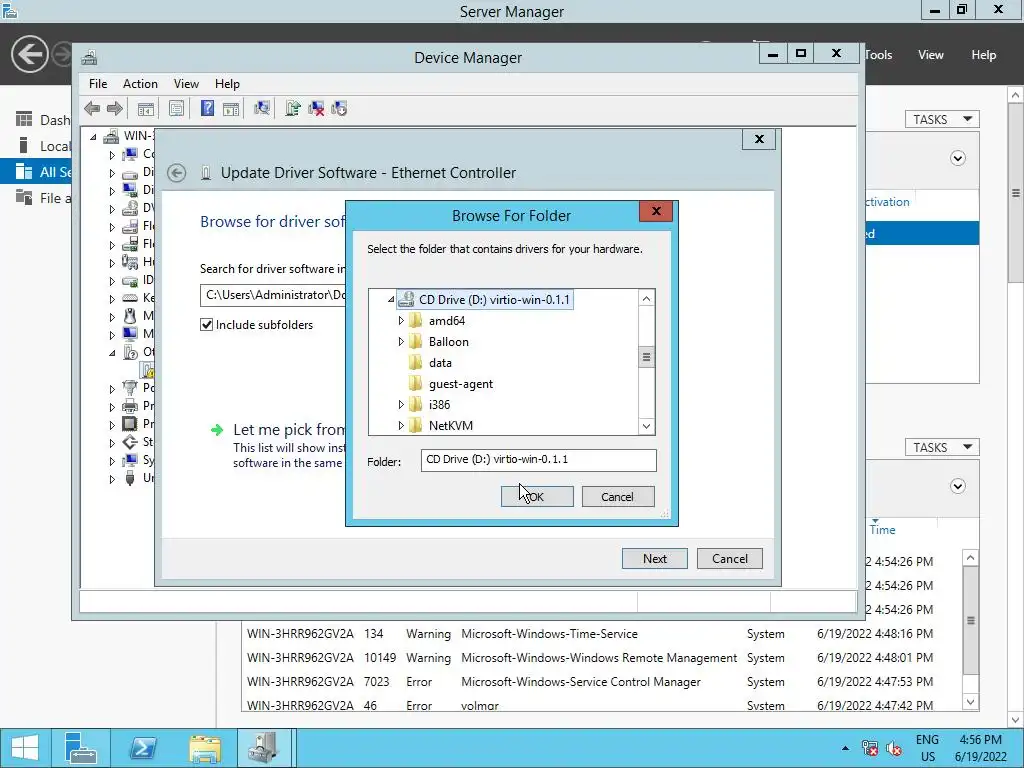1024x768 pixels.
Task: Click Scan for hardware changes icon
Action: pos(262,108)
